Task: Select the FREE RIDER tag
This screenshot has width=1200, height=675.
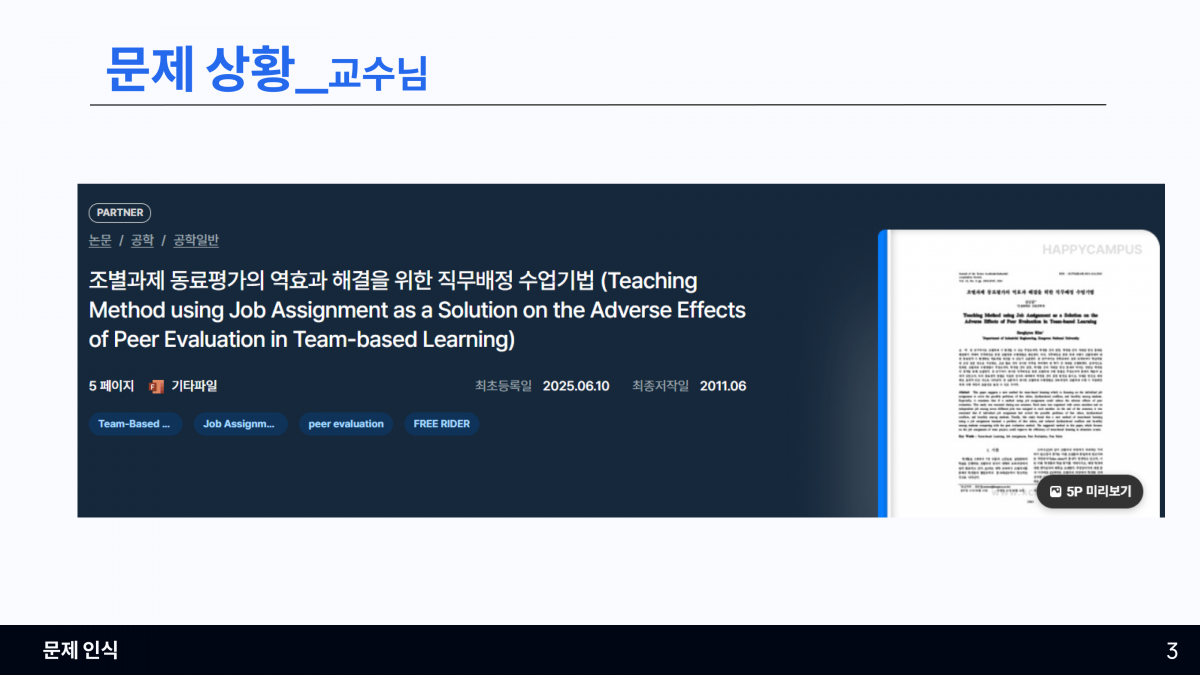Action: pyautogui.click(x=442, y=424)
